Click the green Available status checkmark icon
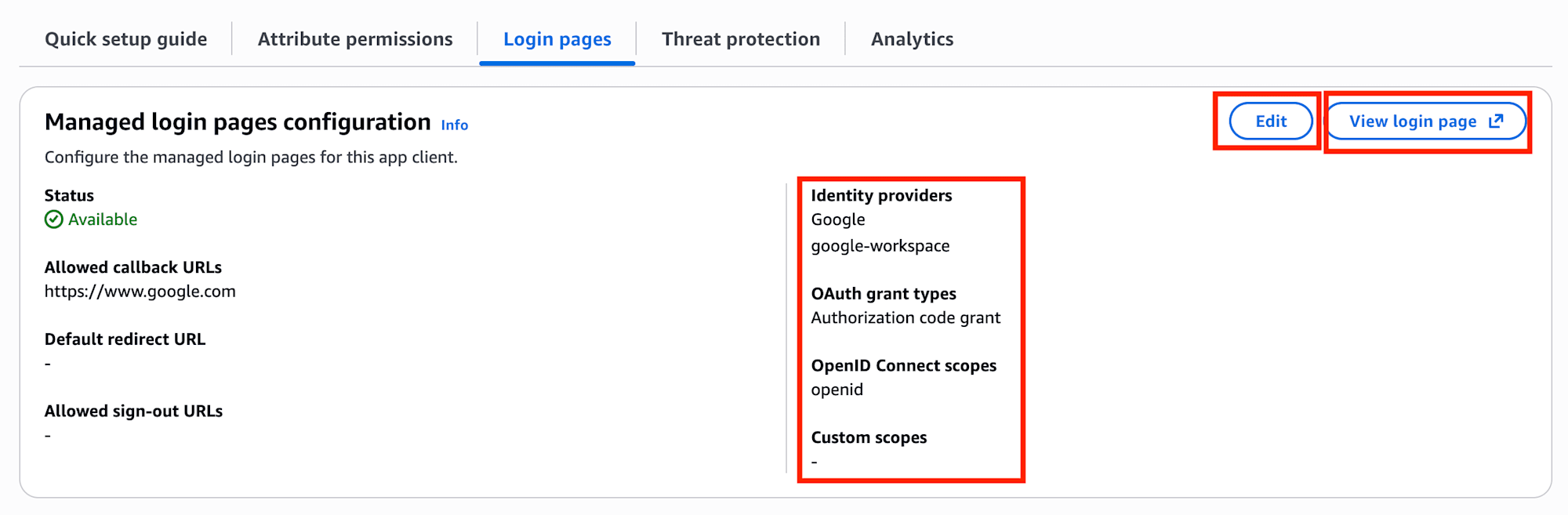Screen dimensions: 1568x515 point(53,219)
